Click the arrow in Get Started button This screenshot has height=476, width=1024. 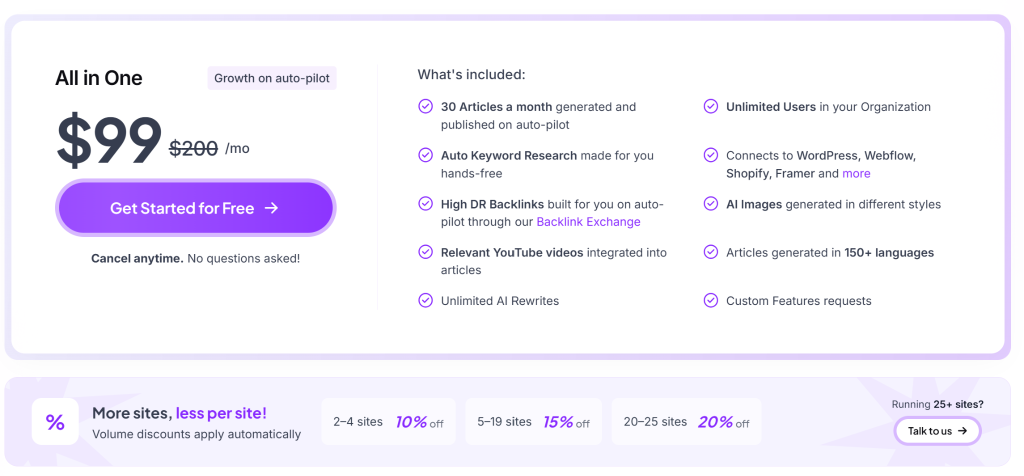tap(272, 208)
